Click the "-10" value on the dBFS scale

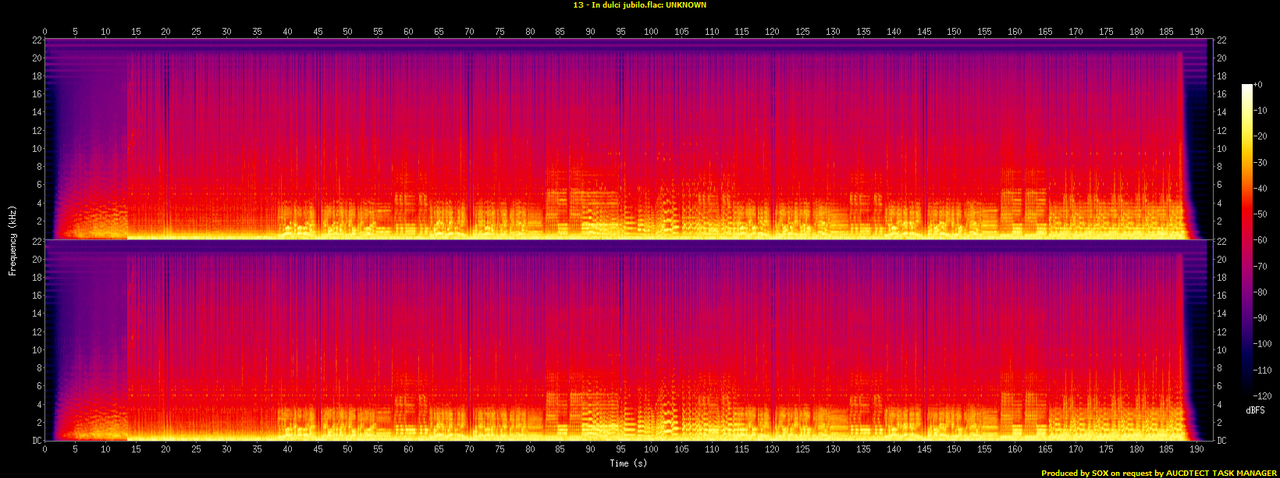click(1261, 111)
